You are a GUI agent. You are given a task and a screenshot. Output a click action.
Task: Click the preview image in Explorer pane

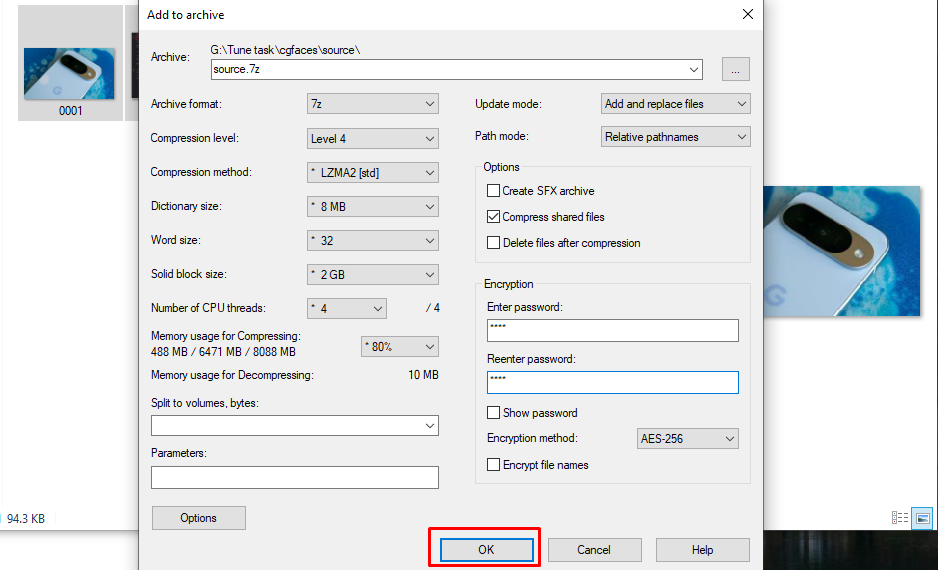tap(842, 251)
